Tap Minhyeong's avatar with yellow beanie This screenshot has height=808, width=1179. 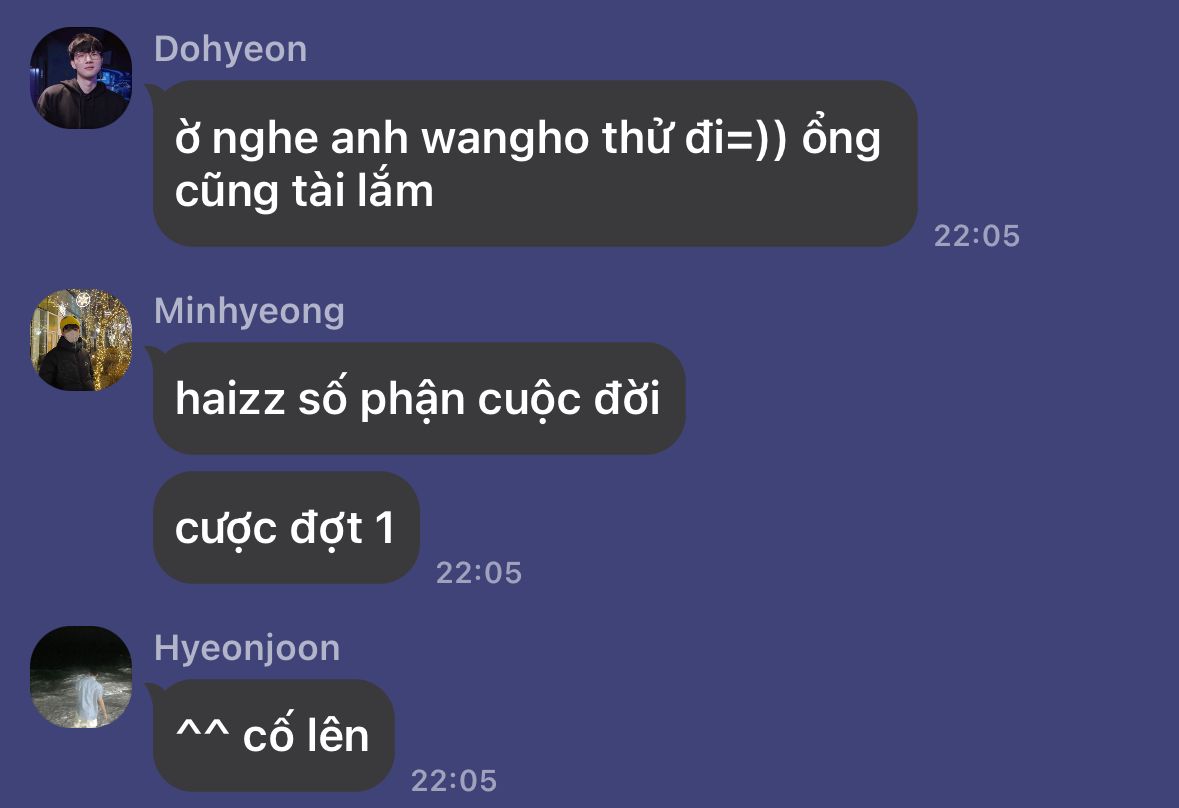[81, 340]
